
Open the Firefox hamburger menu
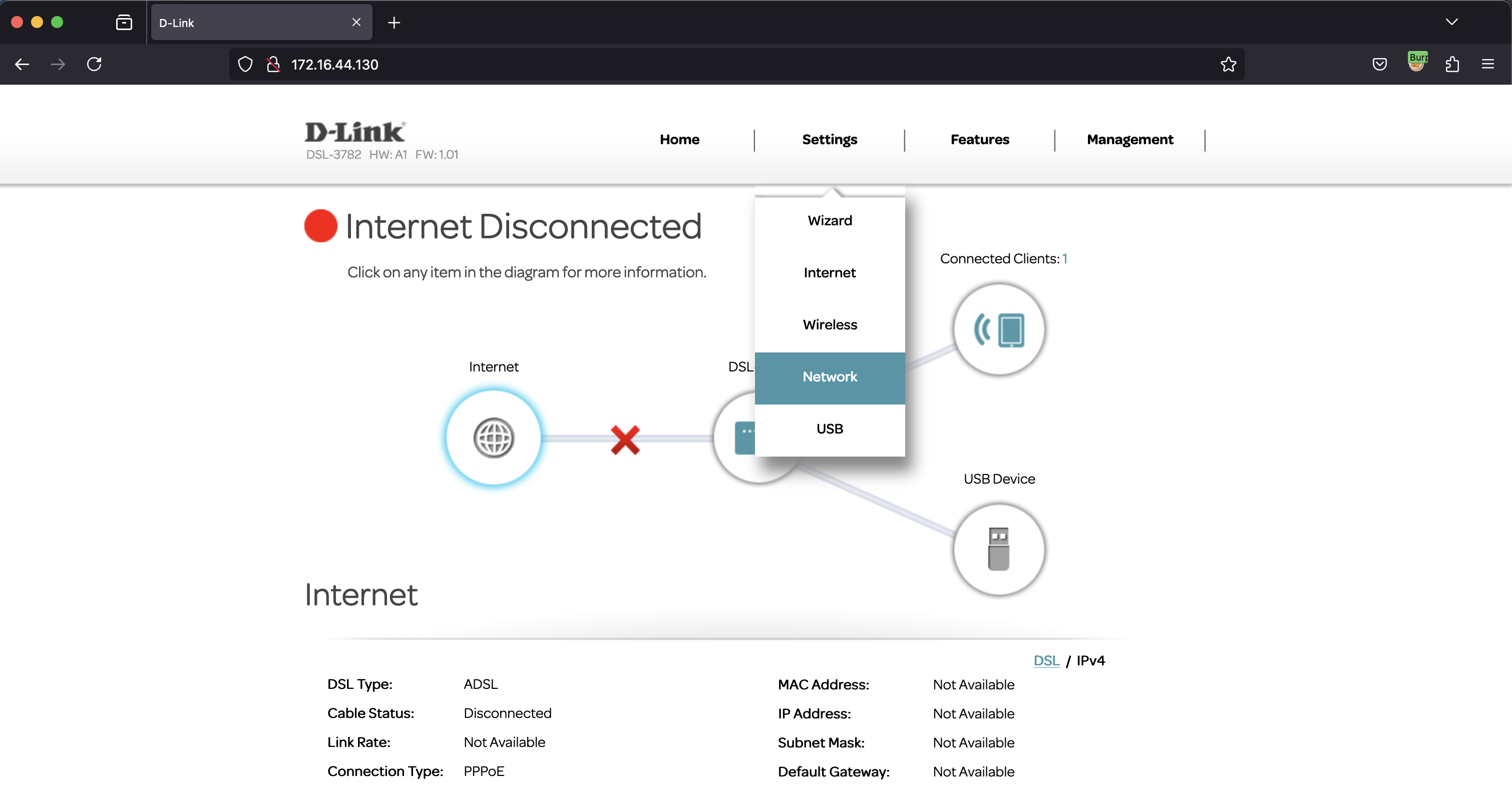(1488, 64)
